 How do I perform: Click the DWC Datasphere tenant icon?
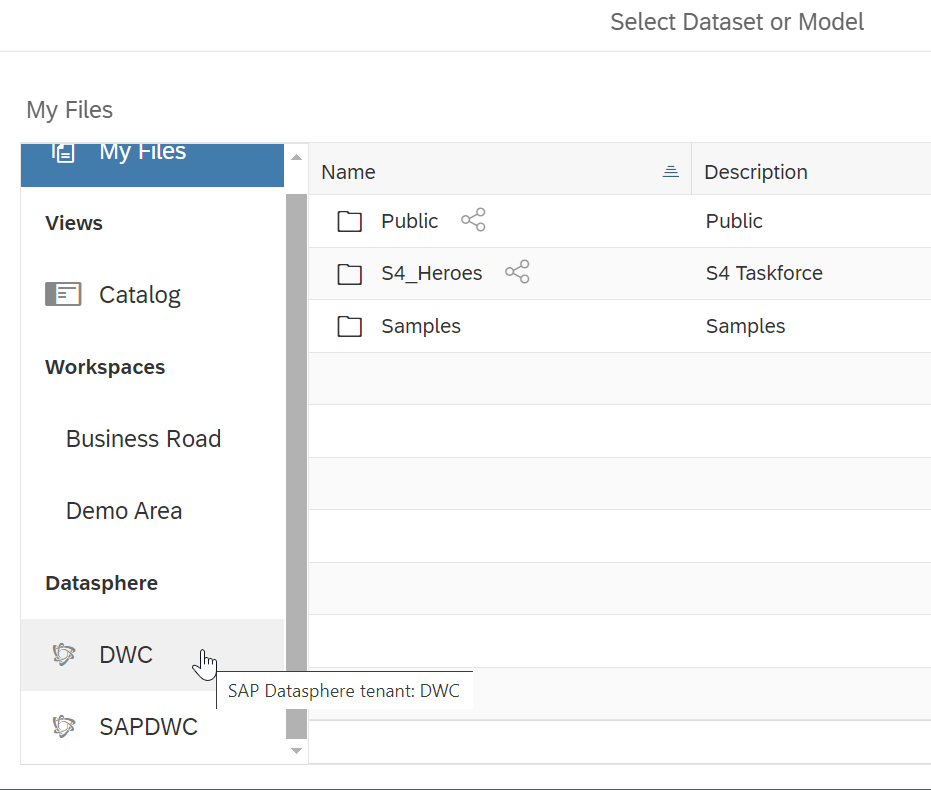pyautogui.click(x=64, y=655)
